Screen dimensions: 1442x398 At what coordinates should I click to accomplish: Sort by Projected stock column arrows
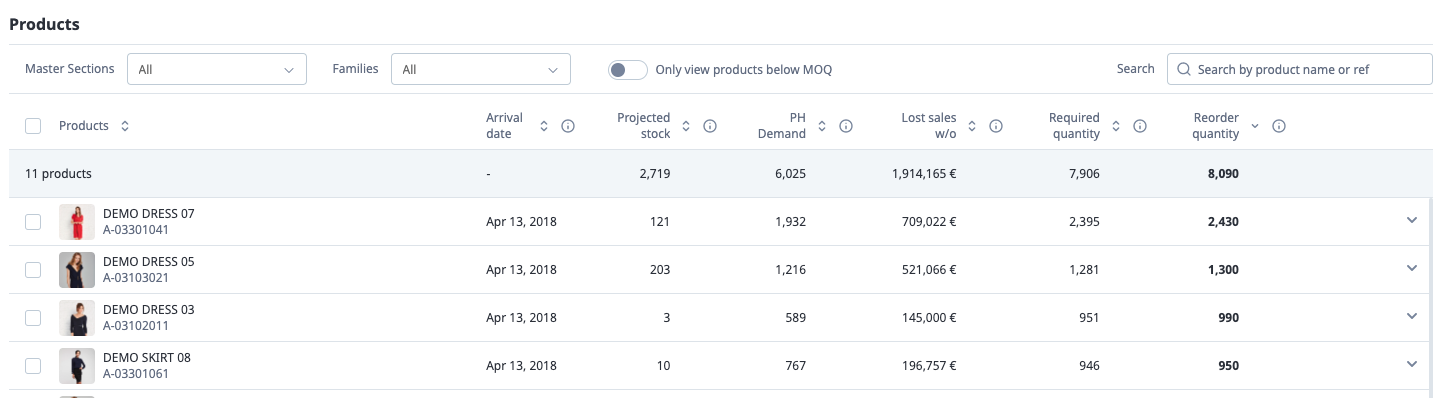686,126
